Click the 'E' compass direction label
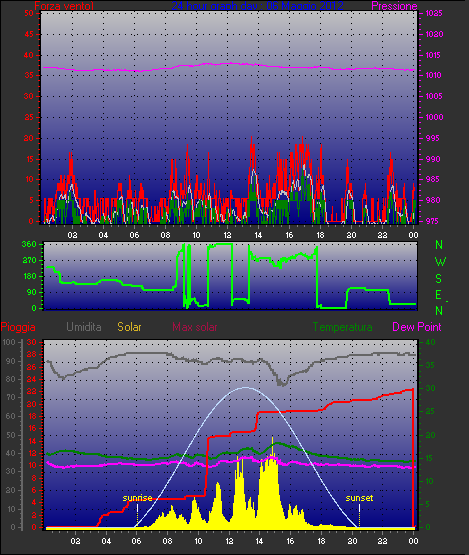The height and width of the screenshot is (555, 469). click(x=438, y=294)
